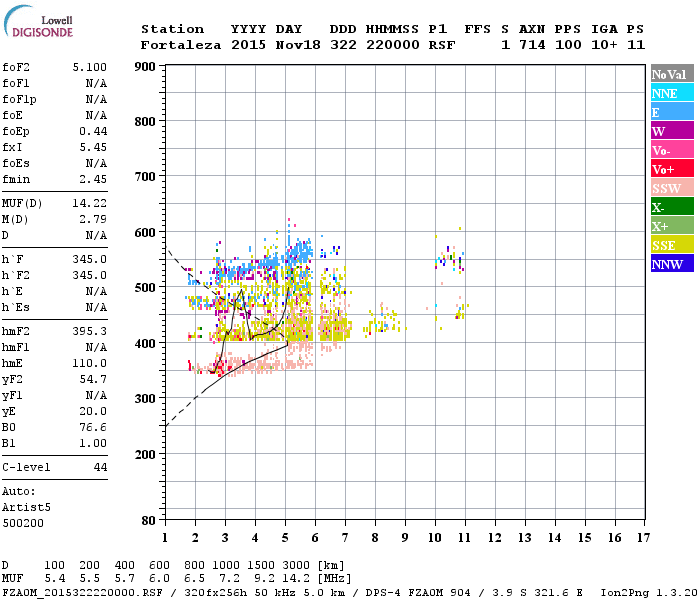Click the 900 km height axis label
The width and height of the screenshot is (700, 600).
click(145, 67)
